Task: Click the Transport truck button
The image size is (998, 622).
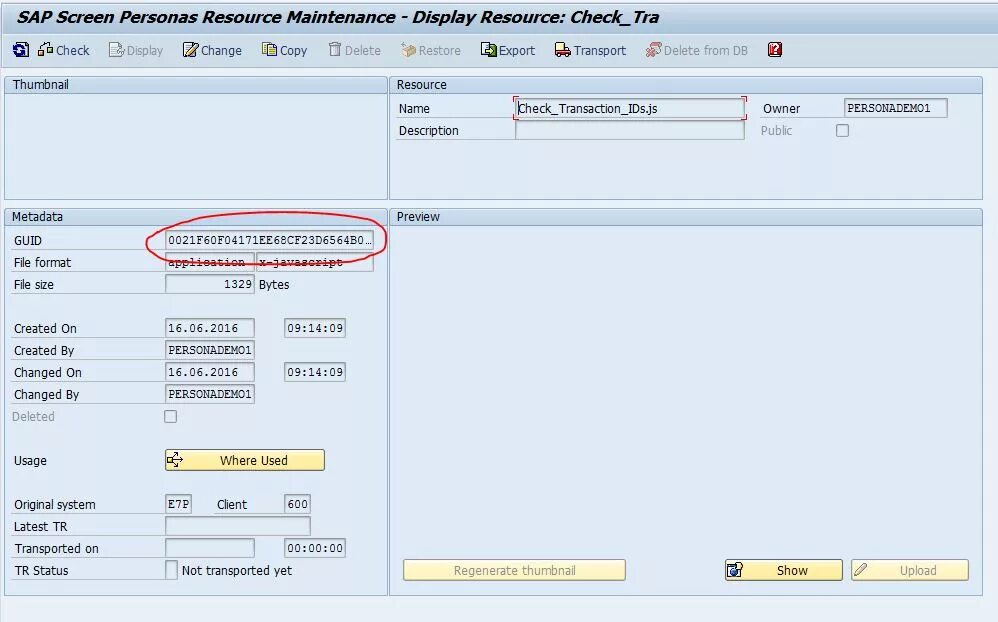Action: [590, 50]
